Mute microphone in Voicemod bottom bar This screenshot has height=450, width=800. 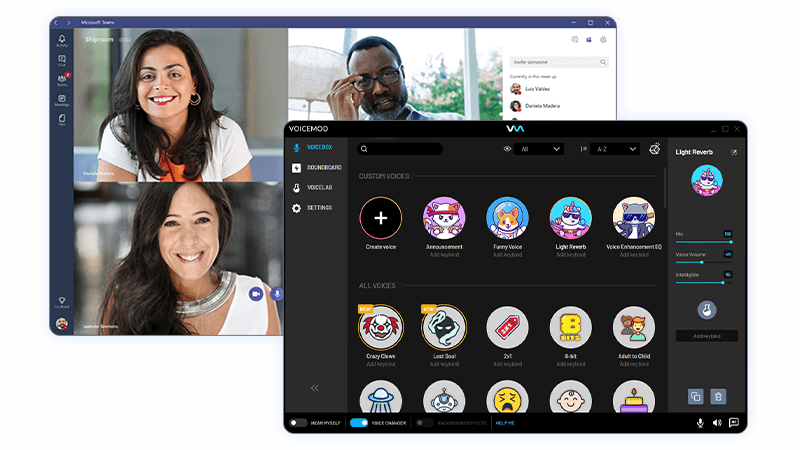tap(700, 423)
